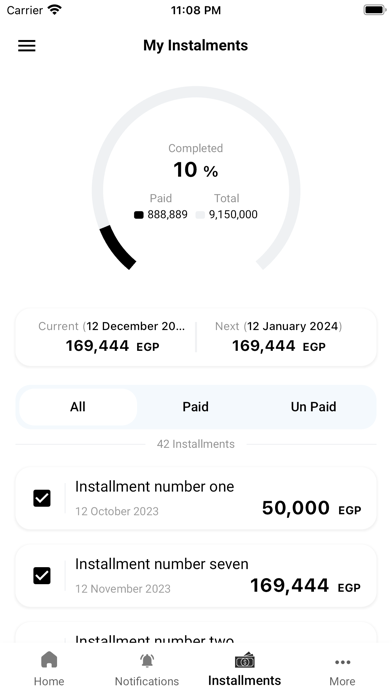Click the black paid progress arc
Viewport: 392px width, 696px height.
click(x=116, y=248)
